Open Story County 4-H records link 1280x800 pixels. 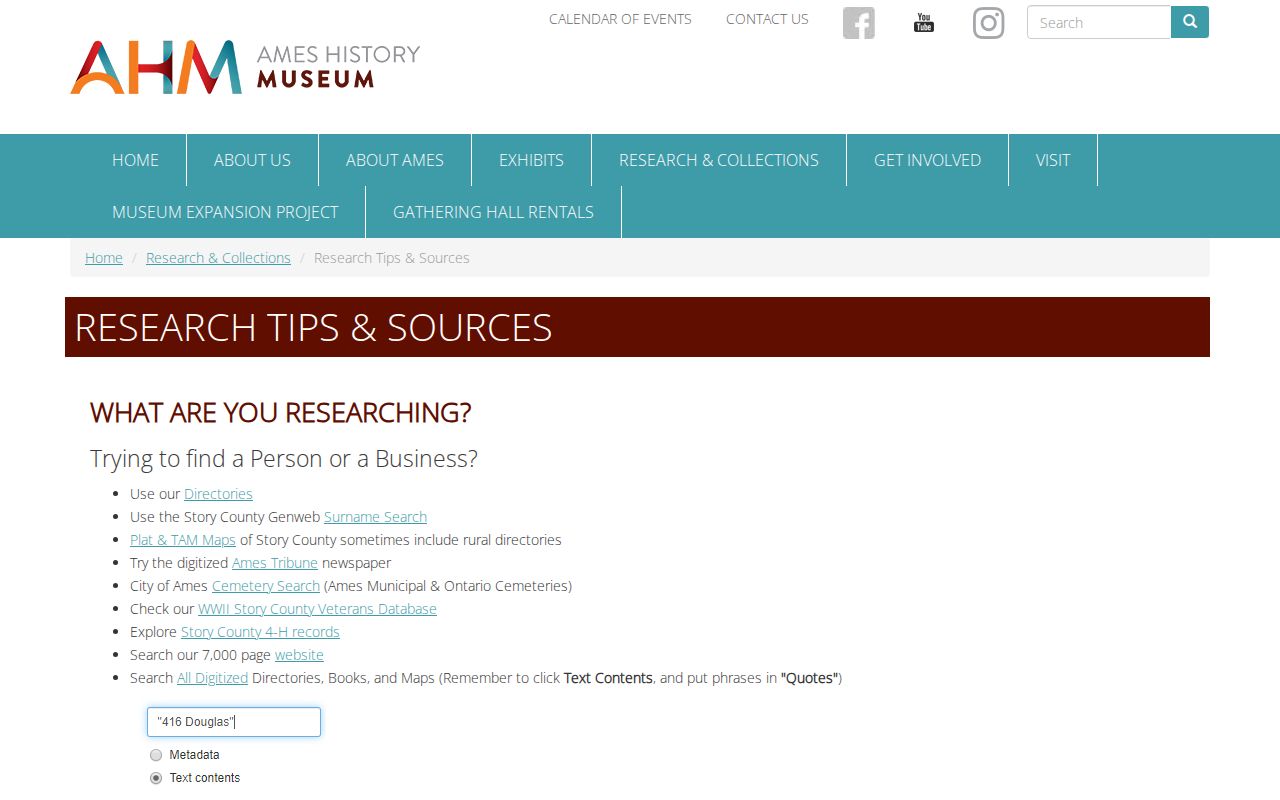(x=260, y=632)
